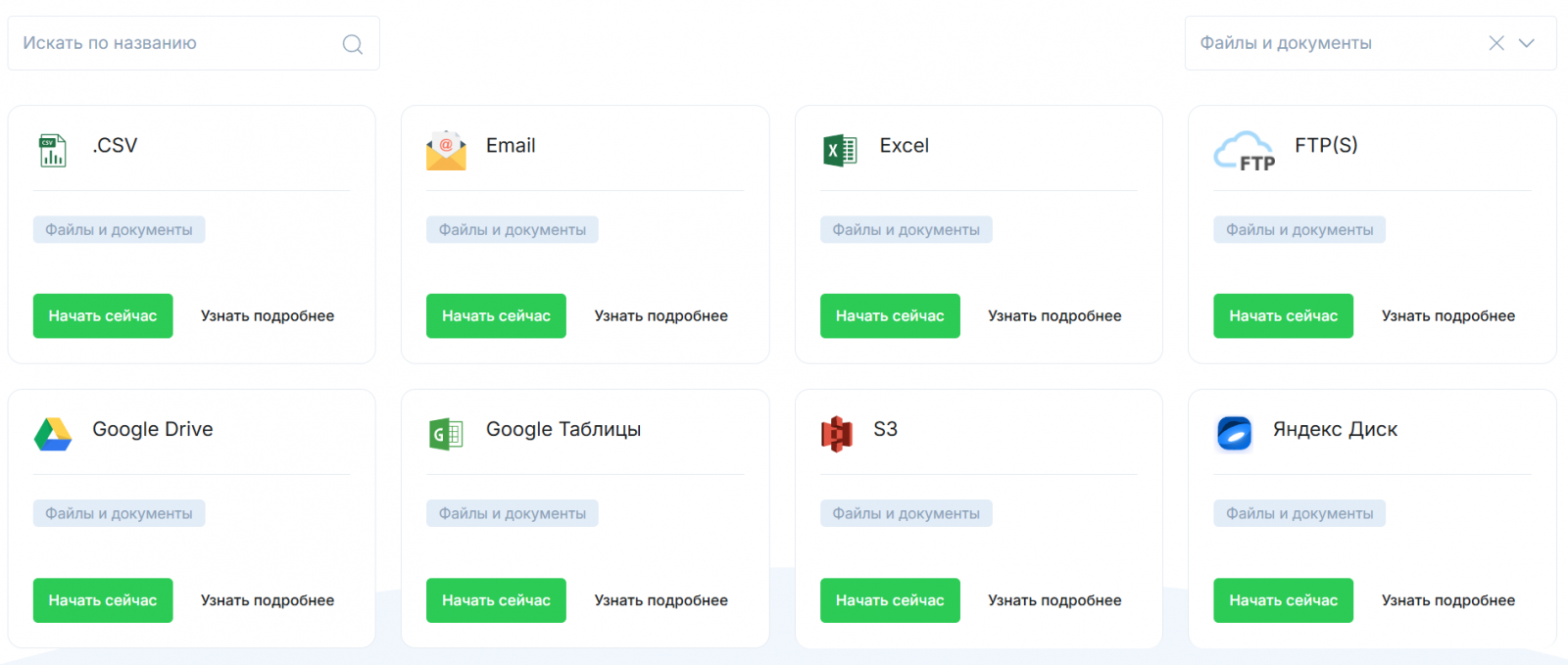Open Узнать подробнее for Excel
This screenshot has width=1568, height=665.
tap(1054, 316)
